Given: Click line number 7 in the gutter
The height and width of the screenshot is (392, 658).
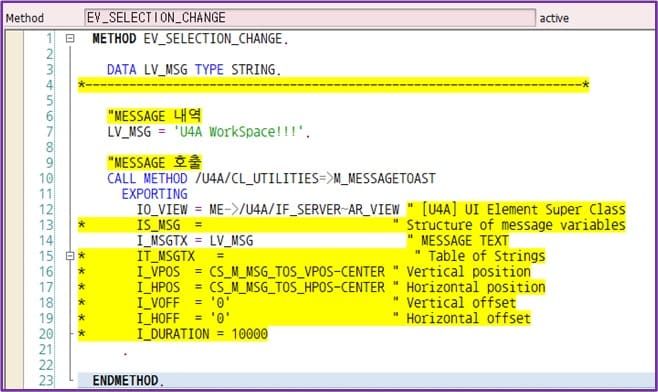Looking at the screenshot, I should point(50,132).
